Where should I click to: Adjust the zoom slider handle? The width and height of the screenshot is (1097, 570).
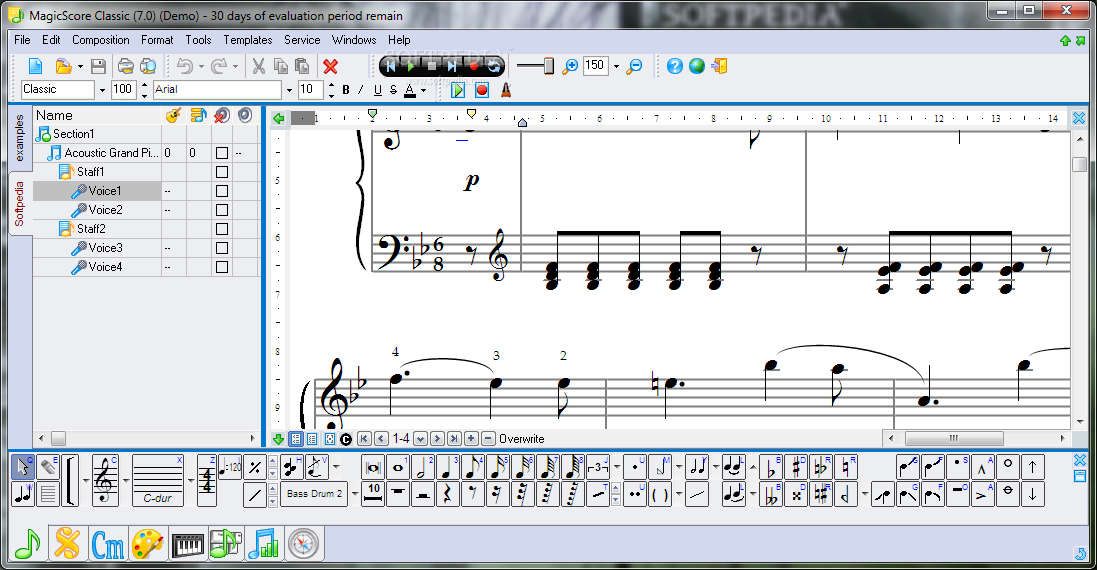(548, 66)
